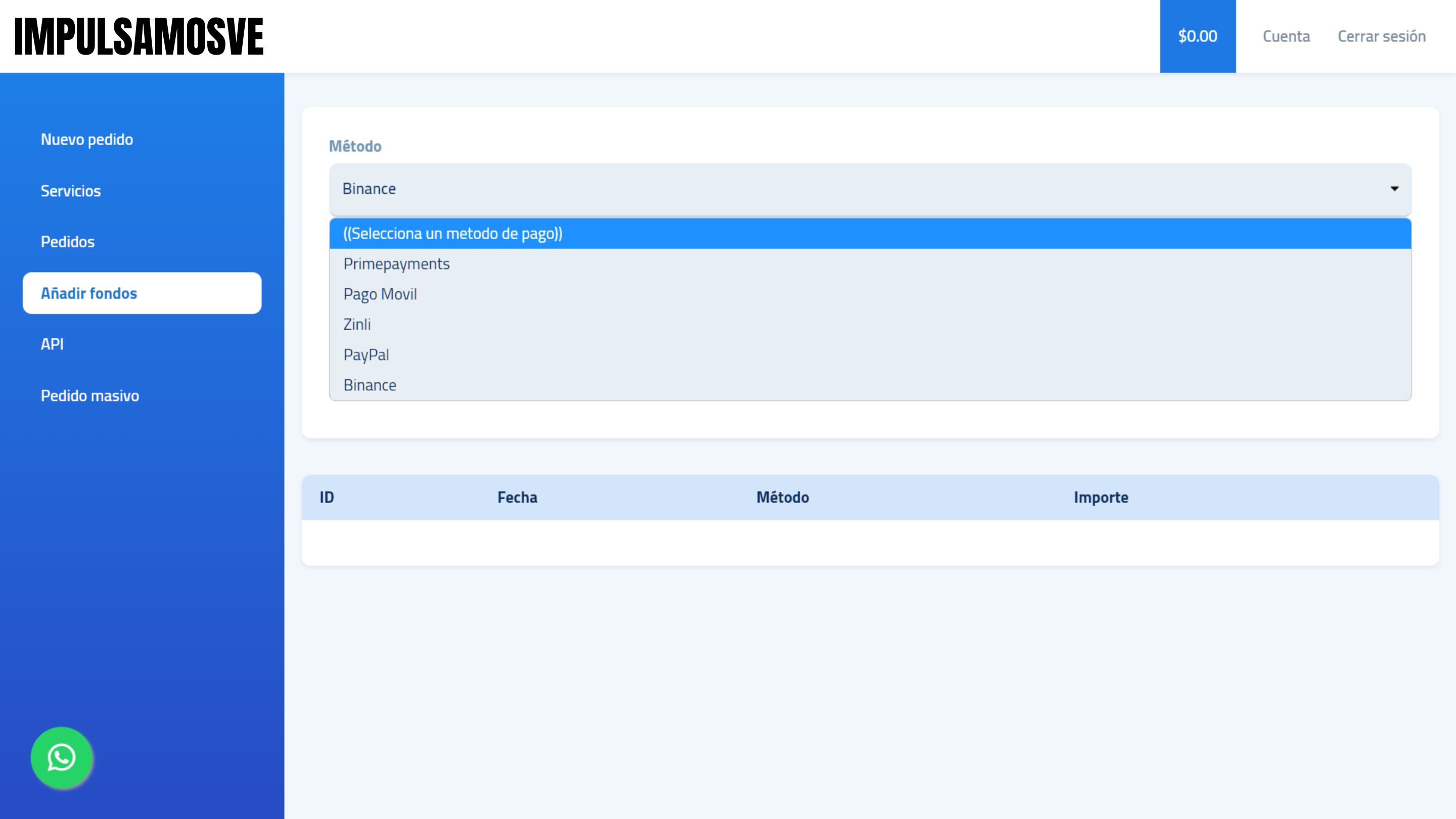Click the Importe column header
Image resolution: width=1456 pixels, height=819 pixels.
[x=1101, y=497]
